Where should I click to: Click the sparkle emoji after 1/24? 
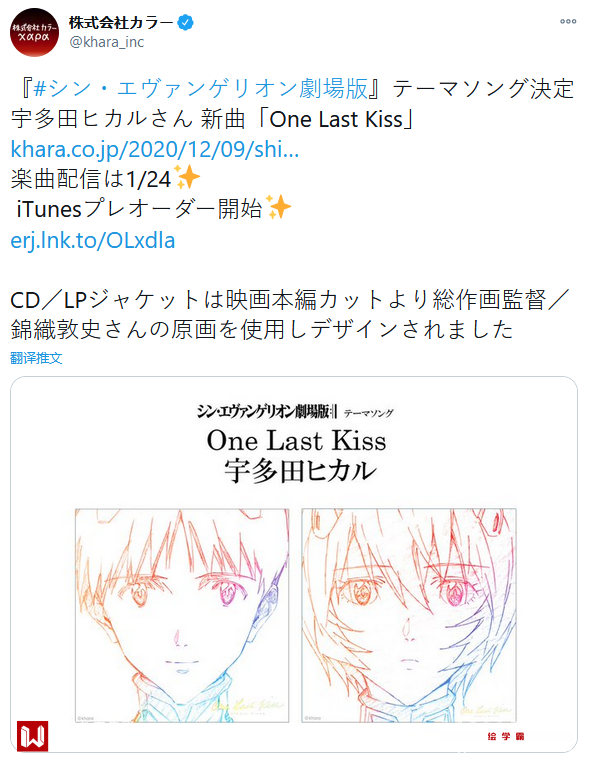coord(186,177)
